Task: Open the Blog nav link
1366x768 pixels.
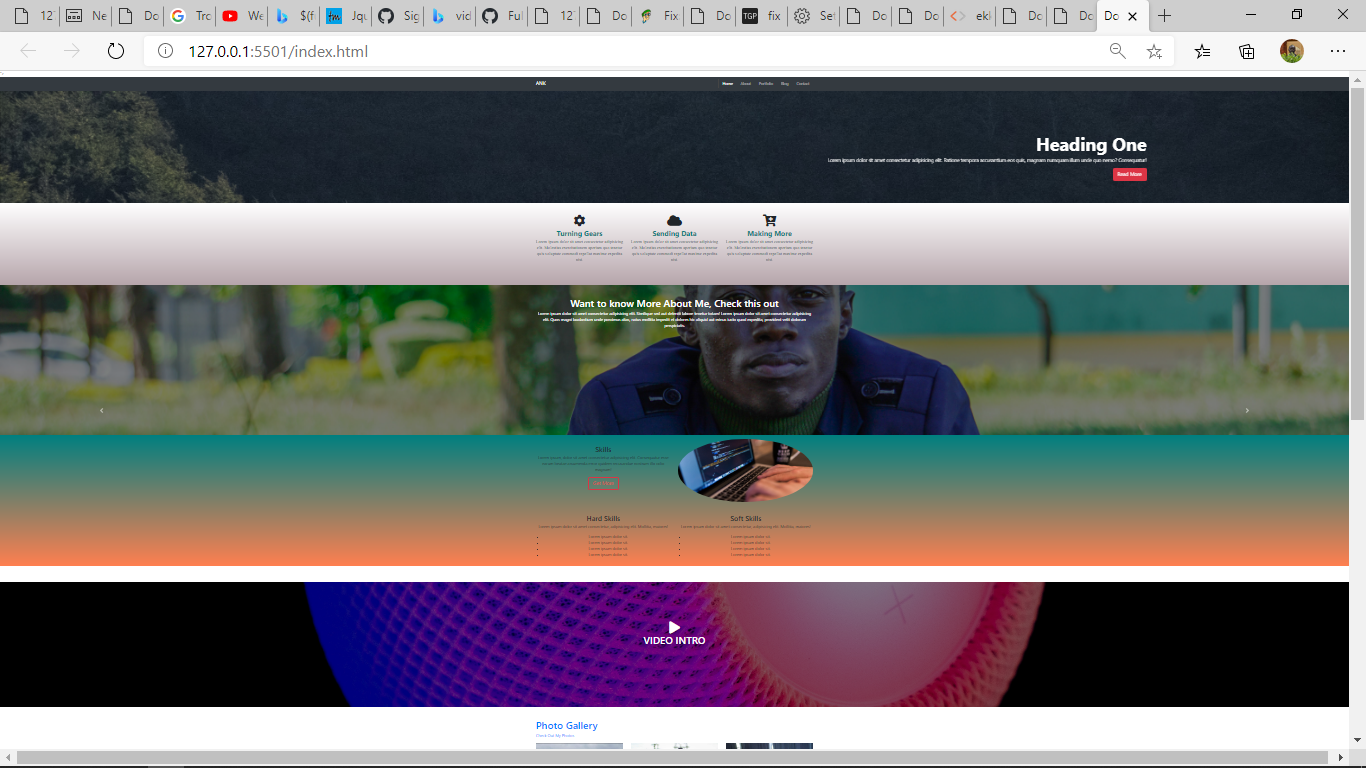Action: (785, 84)
